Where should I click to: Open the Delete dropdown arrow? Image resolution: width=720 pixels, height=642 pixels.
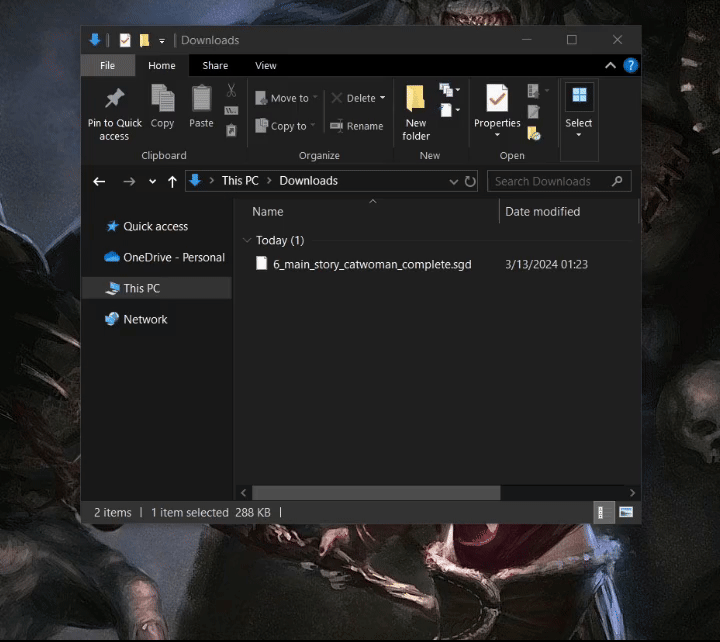(x=382, y=98)
